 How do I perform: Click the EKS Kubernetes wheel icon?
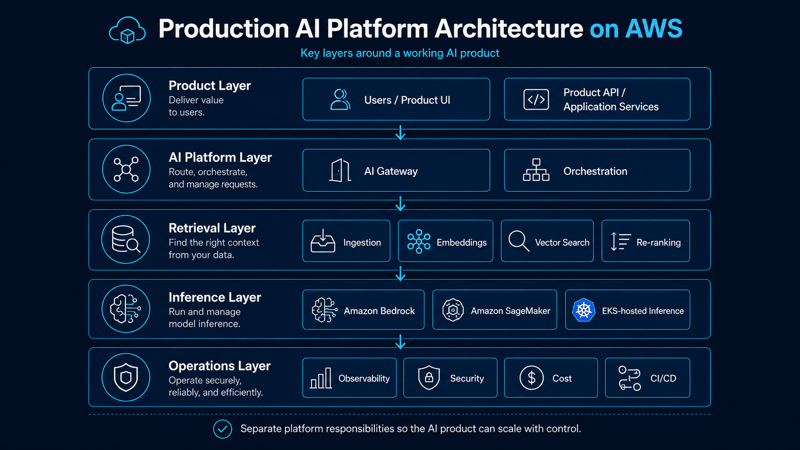[583, 310]
